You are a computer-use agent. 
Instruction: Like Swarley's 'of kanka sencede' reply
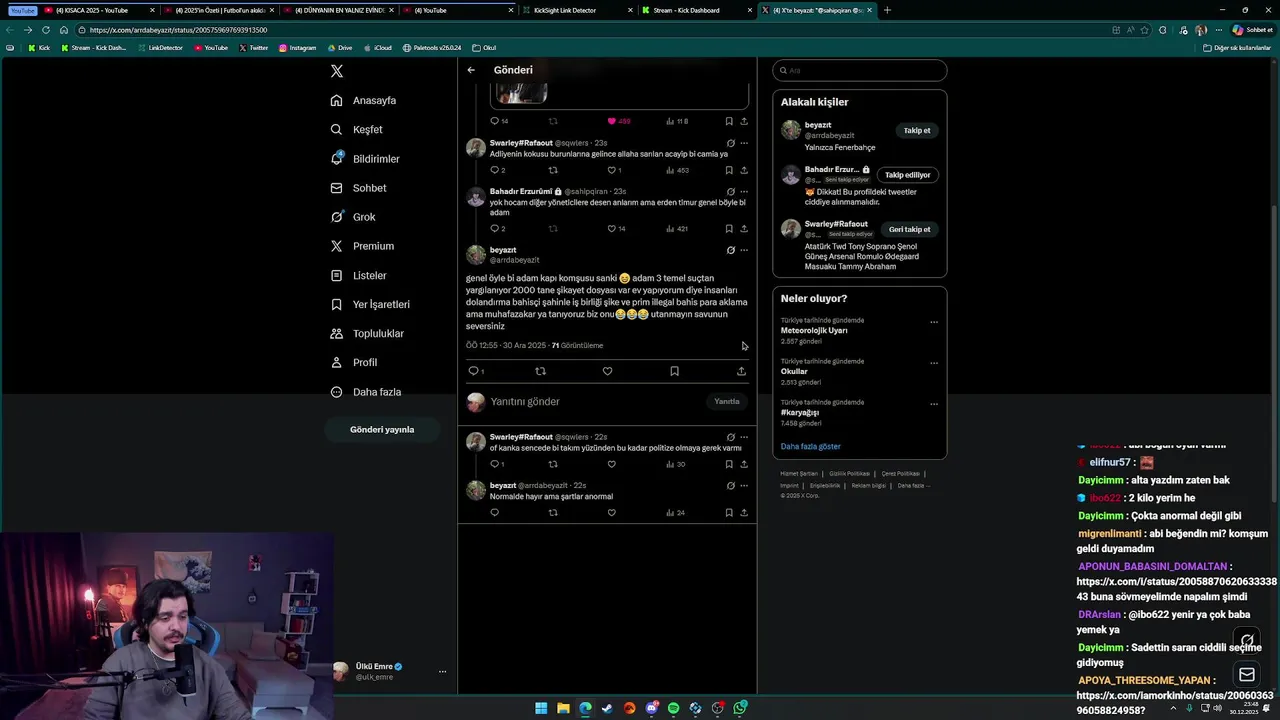pyautogui.click(x=611, y=464)
